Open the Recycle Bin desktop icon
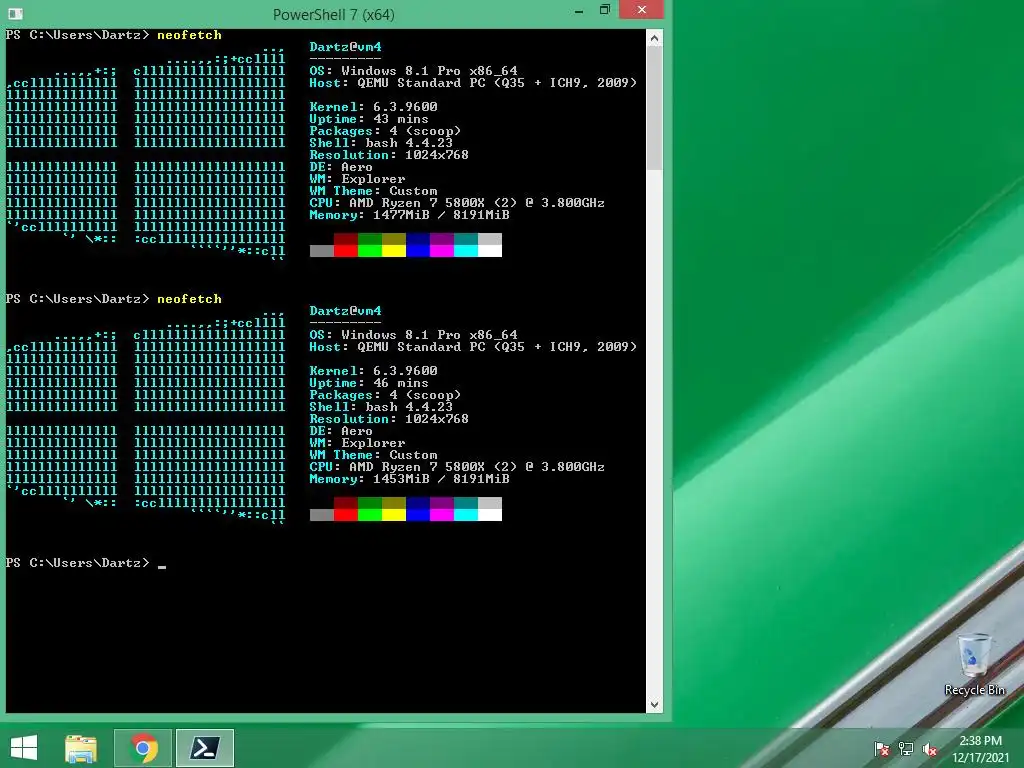Image resolution: width=1024 pixels, height=768 pixels. click(x=974, y=665)
